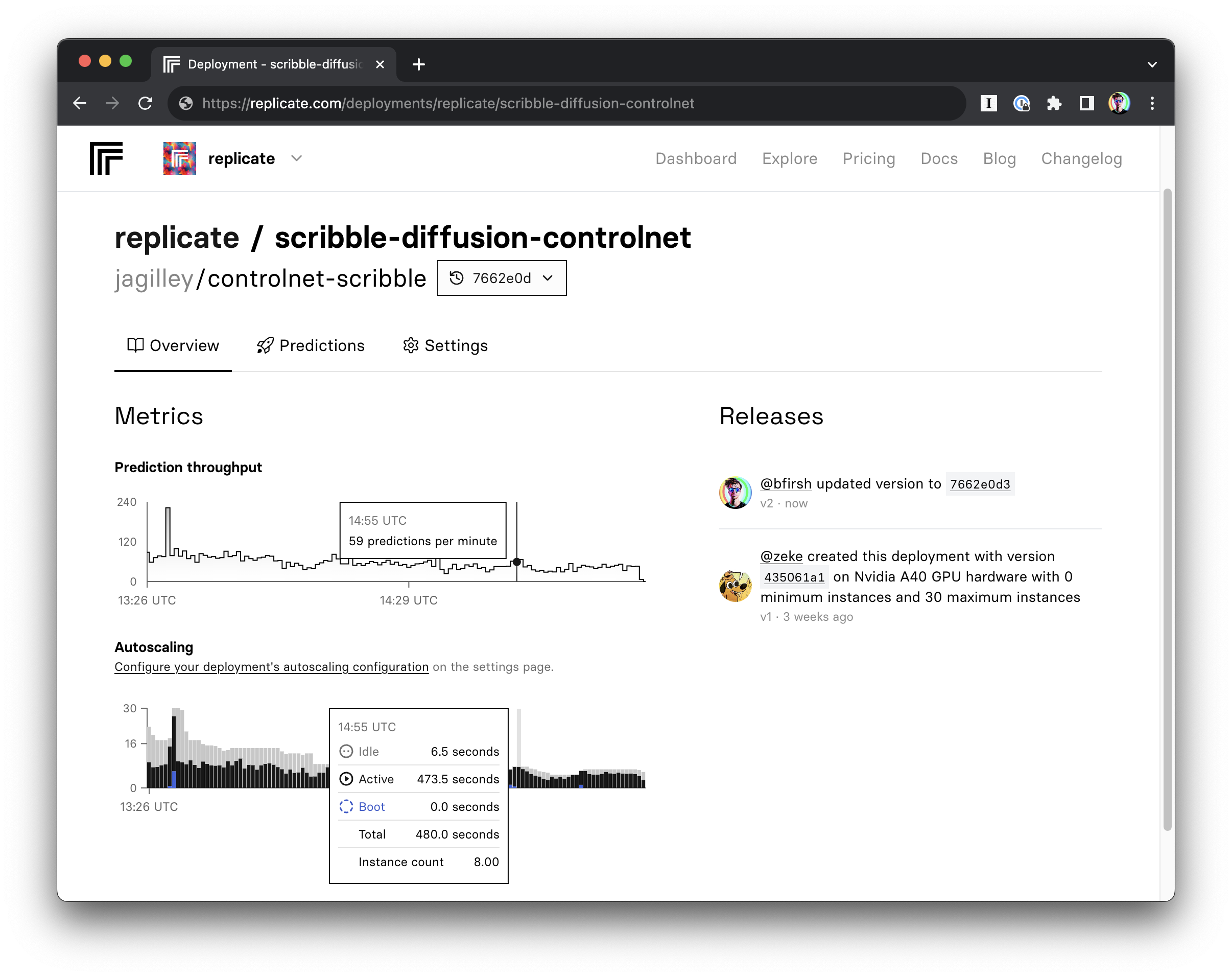Screen dimensions: 1232x977
Task: Click the Active play icon in tooltip
Action: click(346, 779)
